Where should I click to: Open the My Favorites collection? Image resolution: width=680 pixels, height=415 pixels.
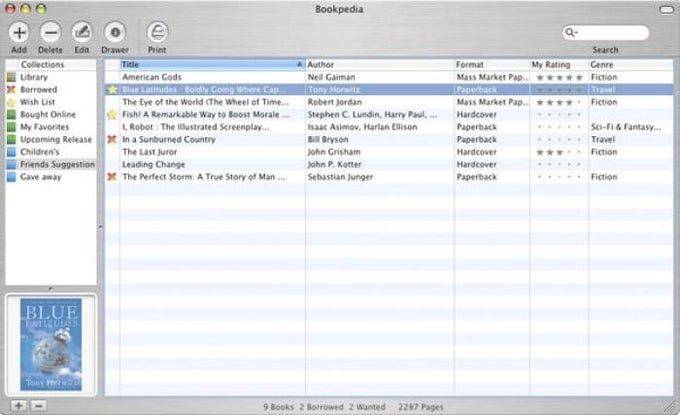51,127
